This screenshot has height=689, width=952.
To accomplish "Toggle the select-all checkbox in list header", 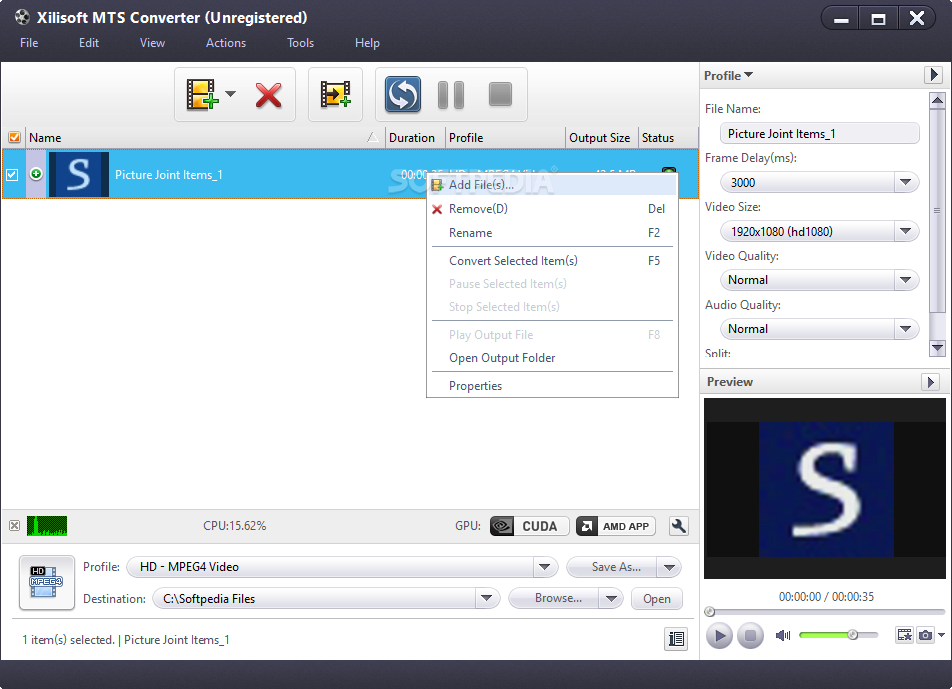I will coord(14,138).
